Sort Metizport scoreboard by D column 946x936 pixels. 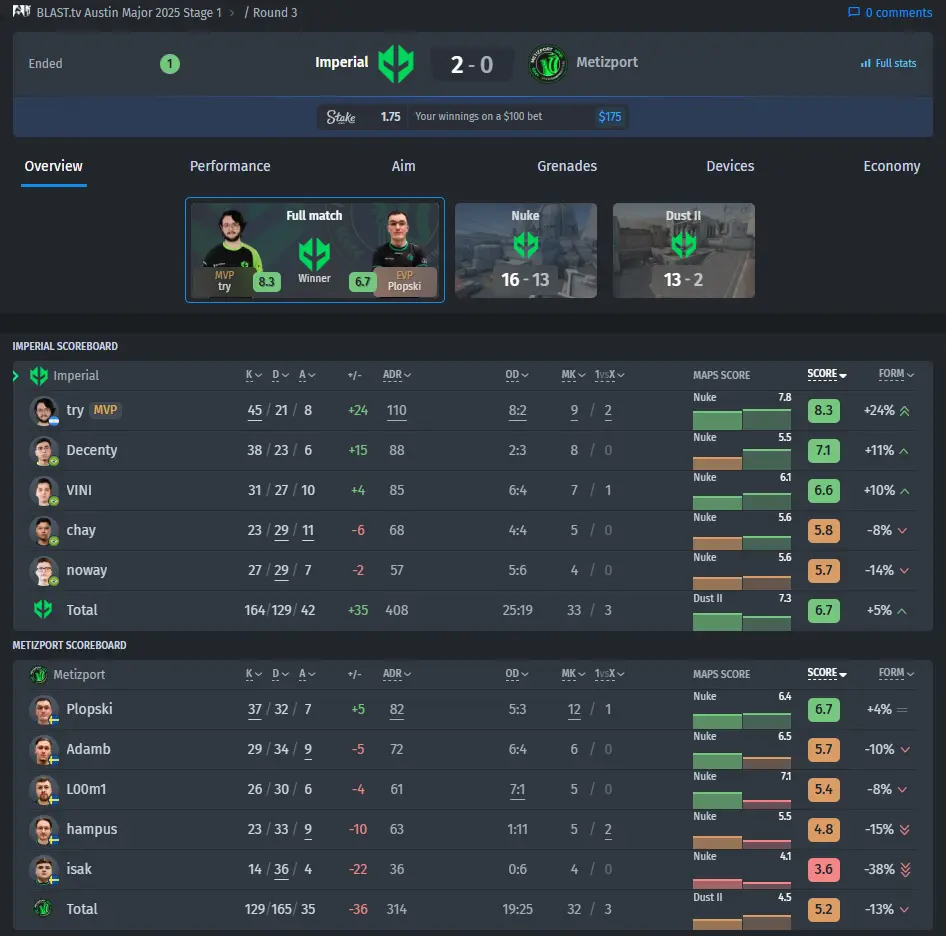(280, 673)
